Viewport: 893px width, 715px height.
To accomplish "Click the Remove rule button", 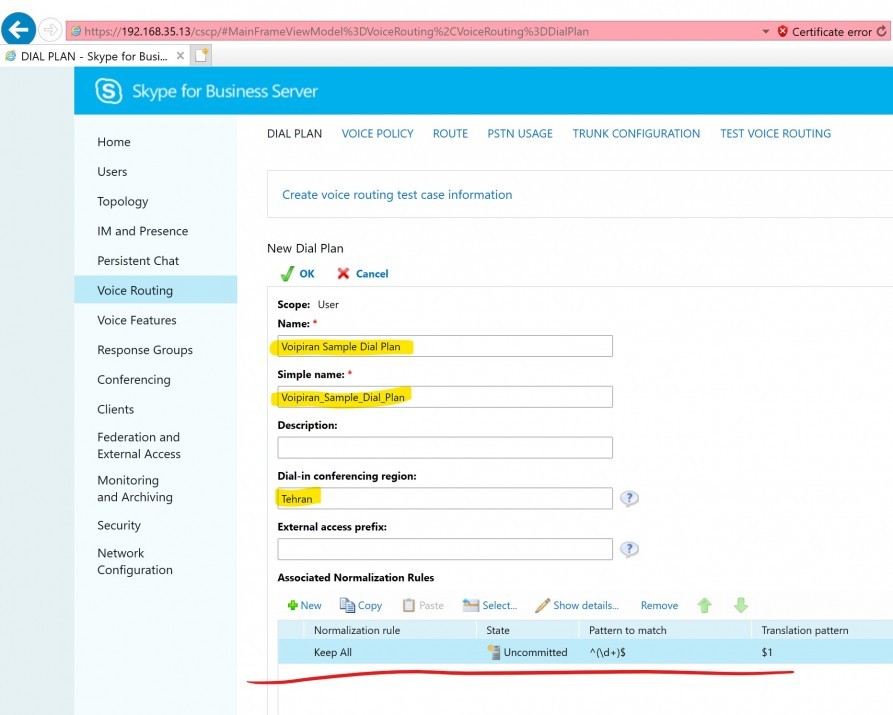I will point(659,605).
